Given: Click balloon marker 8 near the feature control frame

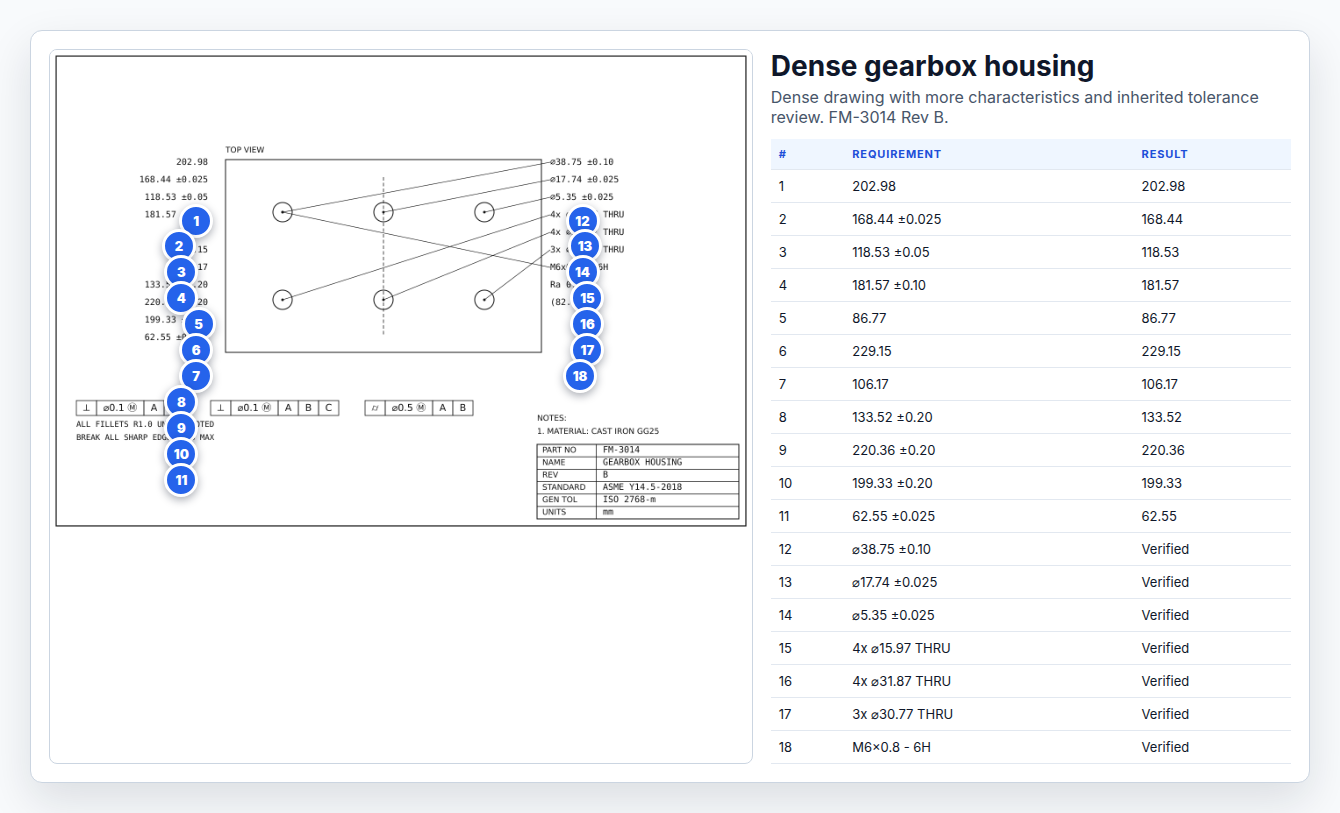Looking at the screenshot, I should pyautogui.click(x=181, y=402).
